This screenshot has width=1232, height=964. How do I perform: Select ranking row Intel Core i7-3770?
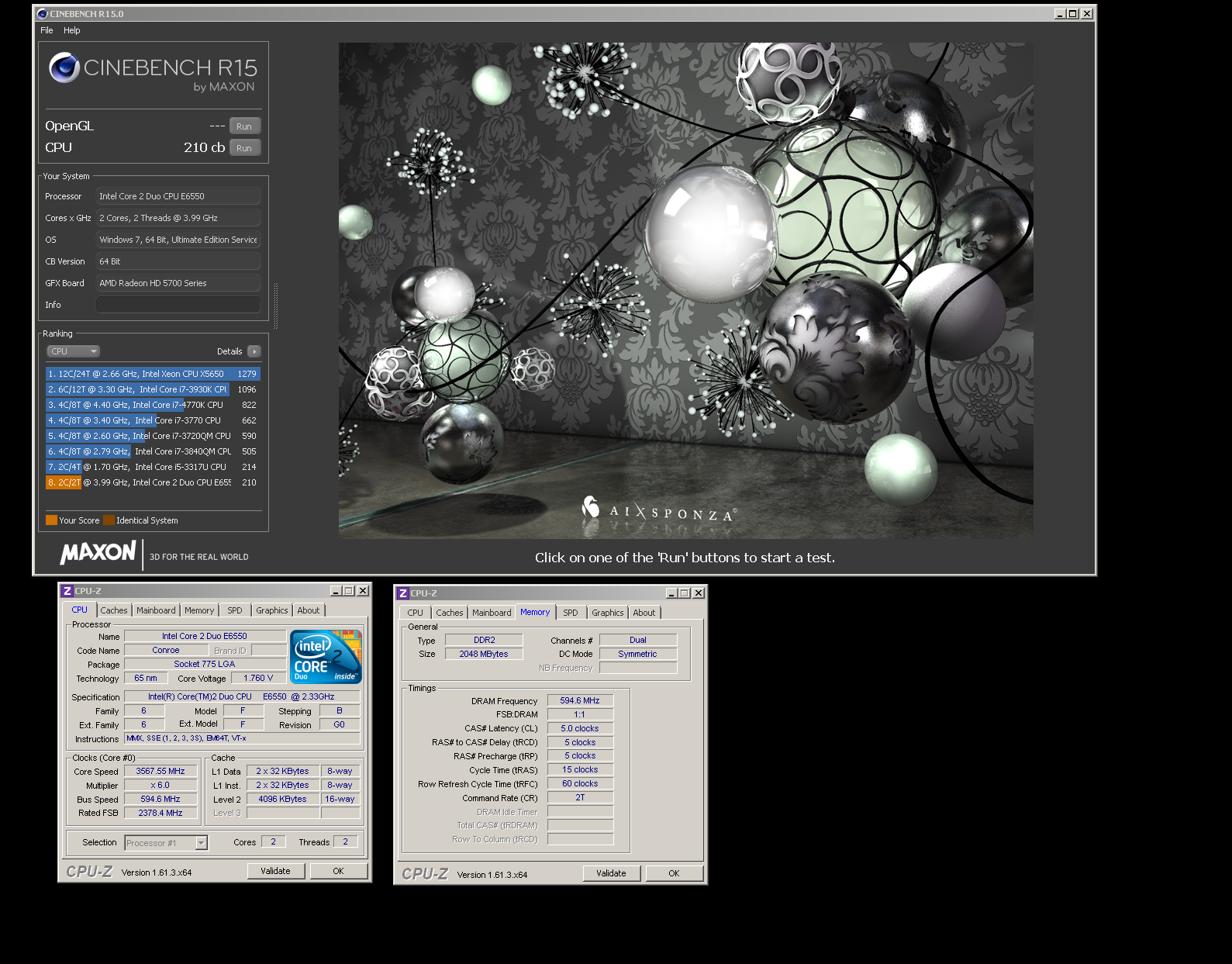pyautogui.click(x=153, y=420)
